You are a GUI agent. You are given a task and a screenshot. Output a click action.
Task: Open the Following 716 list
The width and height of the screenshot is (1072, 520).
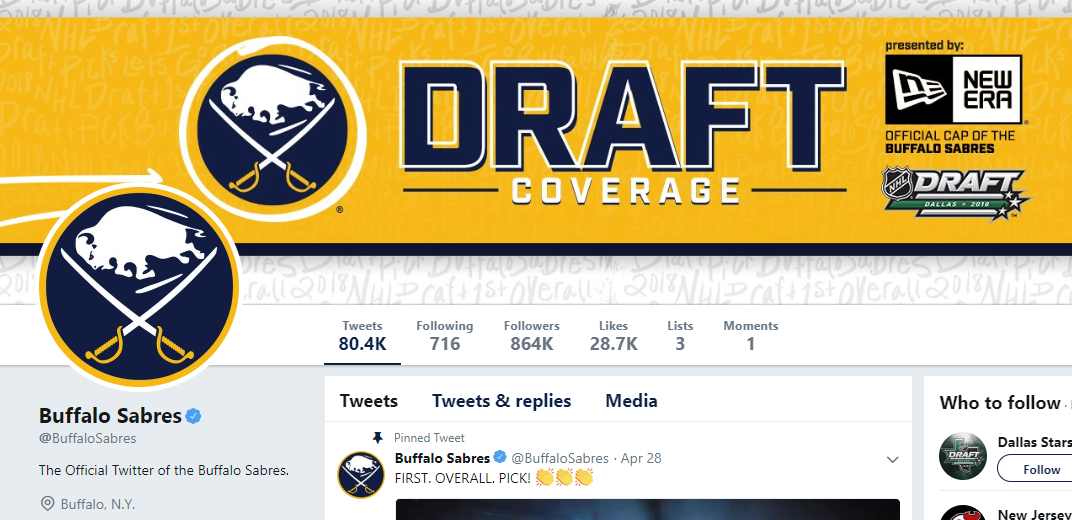(444, 335)
